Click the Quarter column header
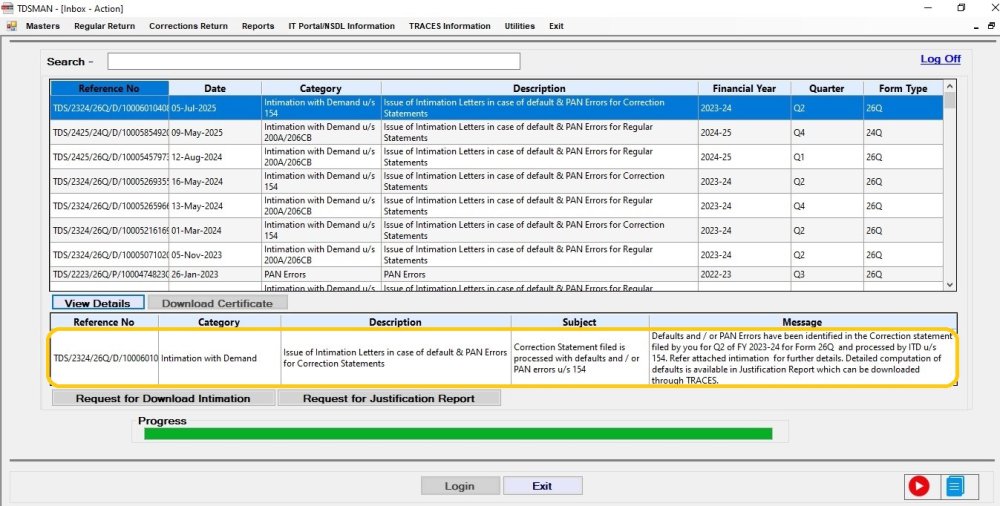Viewport: 1000px width, 506px height. point(827,88)
